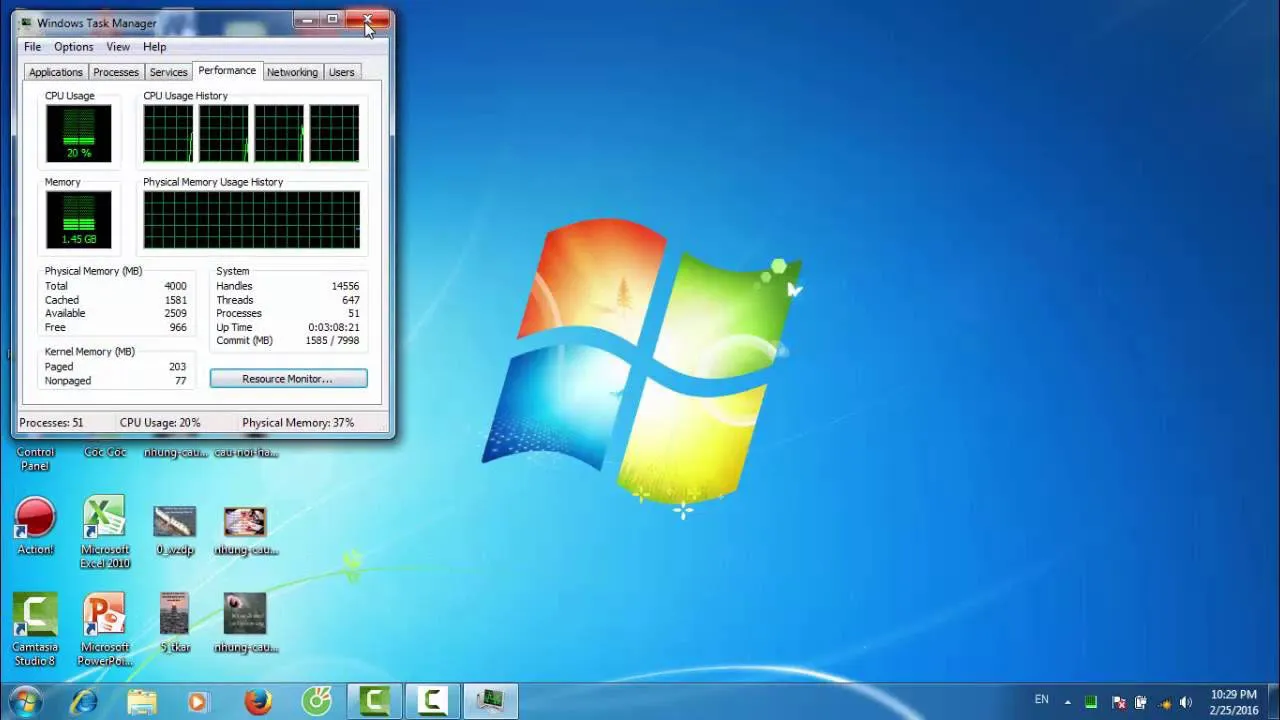Click the speaker volume icon in the tray
The height and width of the screenshot is (720, 1280).
click(x=1186, y=700)
